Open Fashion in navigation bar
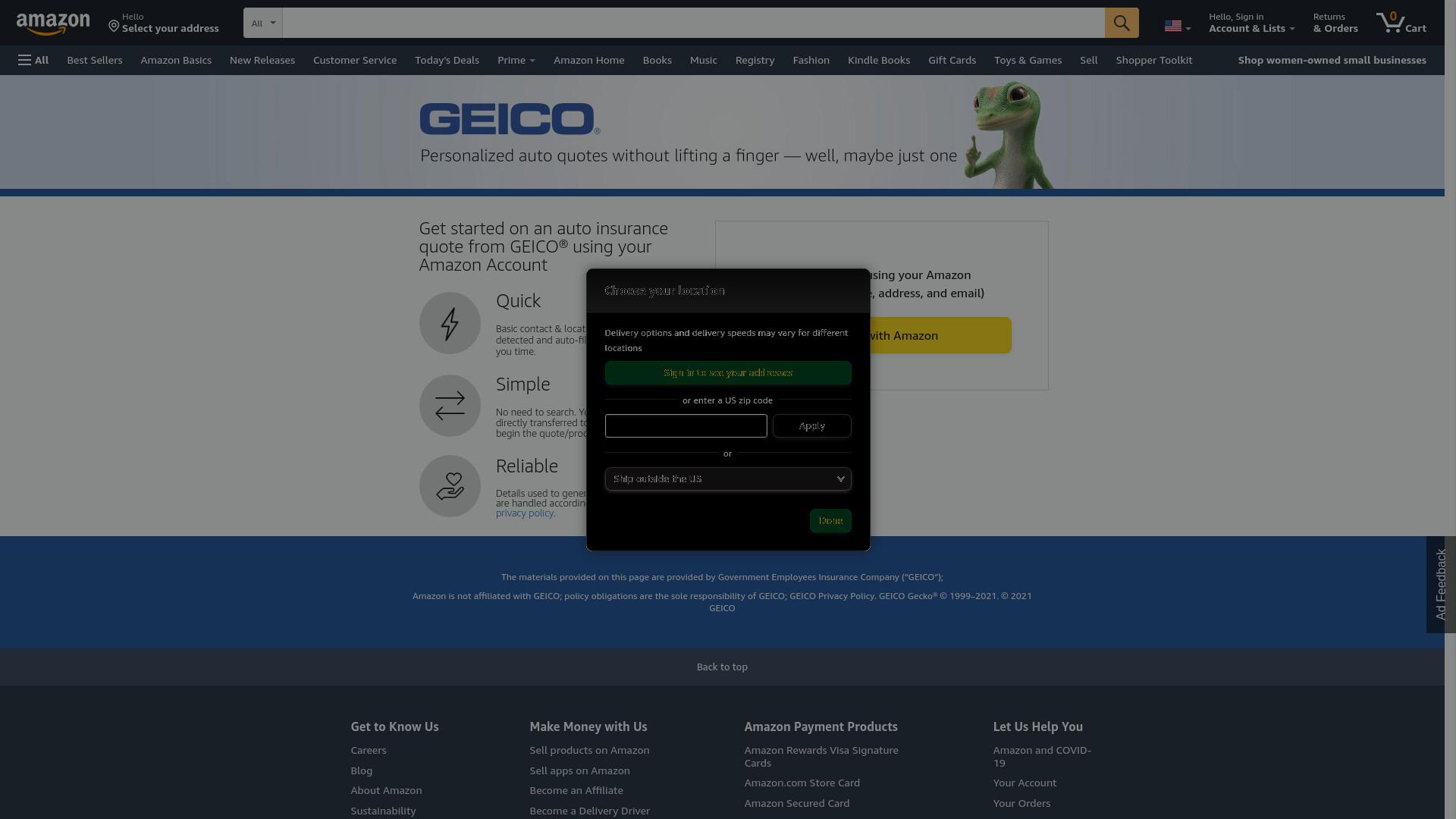The height and width of the screenshot is (819, 1456). [x=811, y=60]
